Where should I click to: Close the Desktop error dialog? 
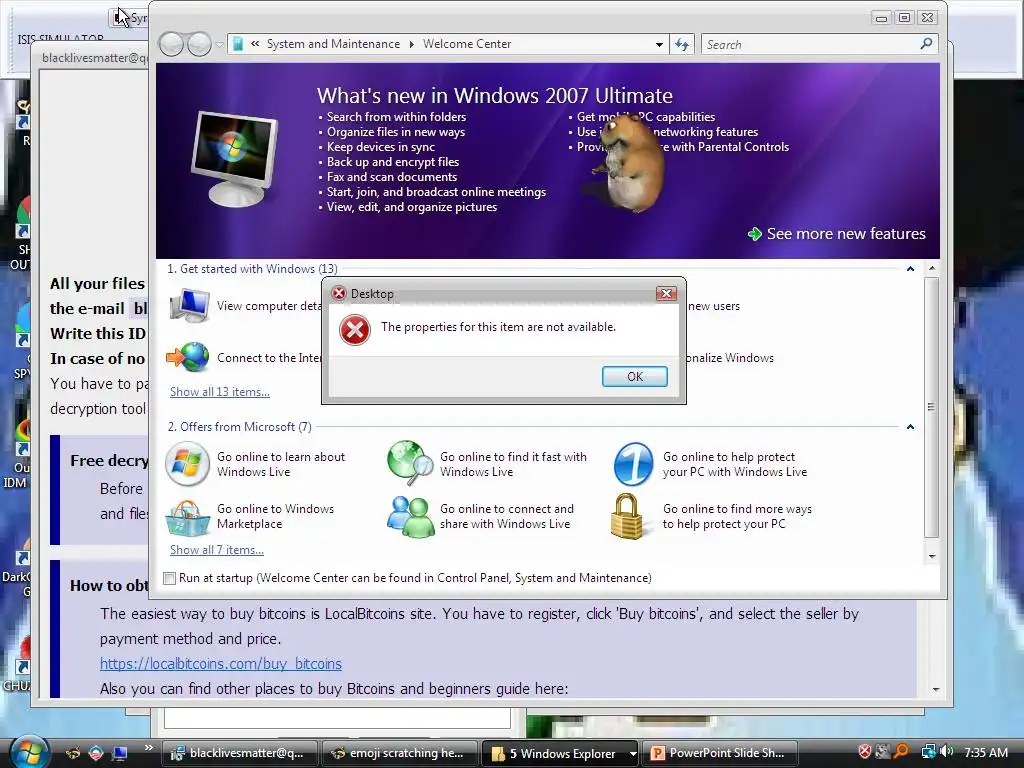pyautogui.click(x=666, y=293)
